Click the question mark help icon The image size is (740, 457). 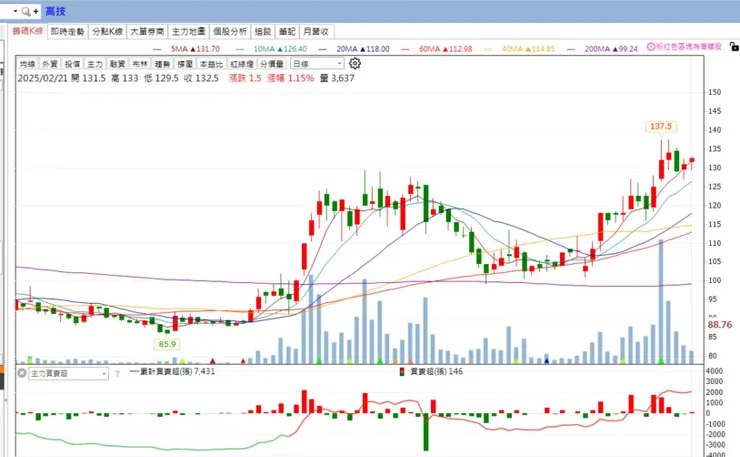(117, 374)
